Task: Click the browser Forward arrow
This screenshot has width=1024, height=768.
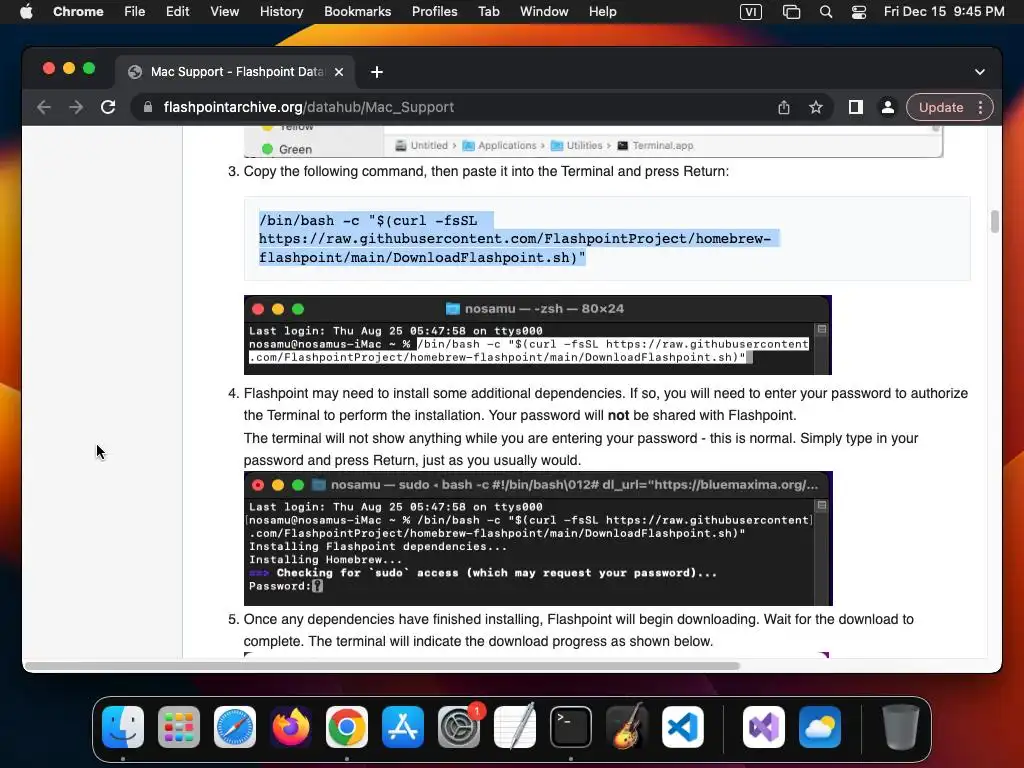Action: [x=76, y=107]
